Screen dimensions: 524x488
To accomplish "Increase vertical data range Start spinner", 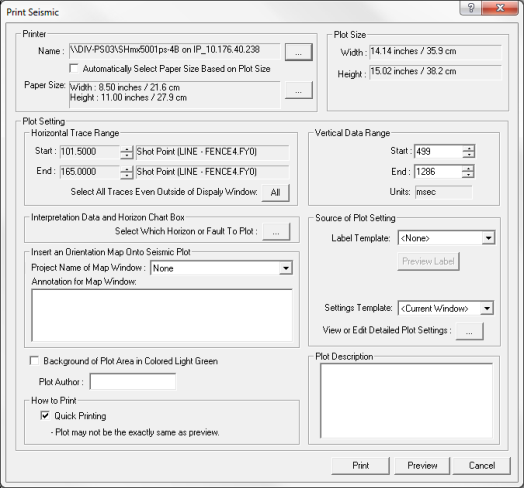I will (469, 148).
